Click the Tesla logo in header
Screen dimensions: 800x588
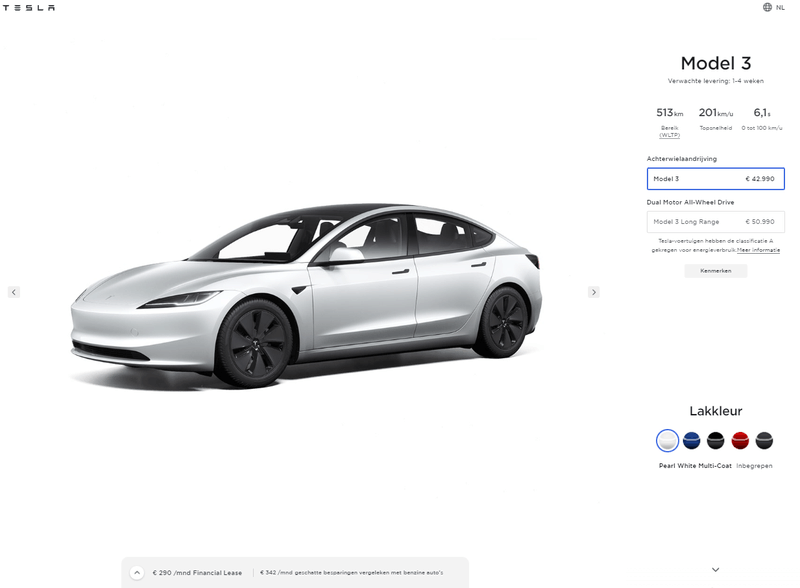(29, 8)
